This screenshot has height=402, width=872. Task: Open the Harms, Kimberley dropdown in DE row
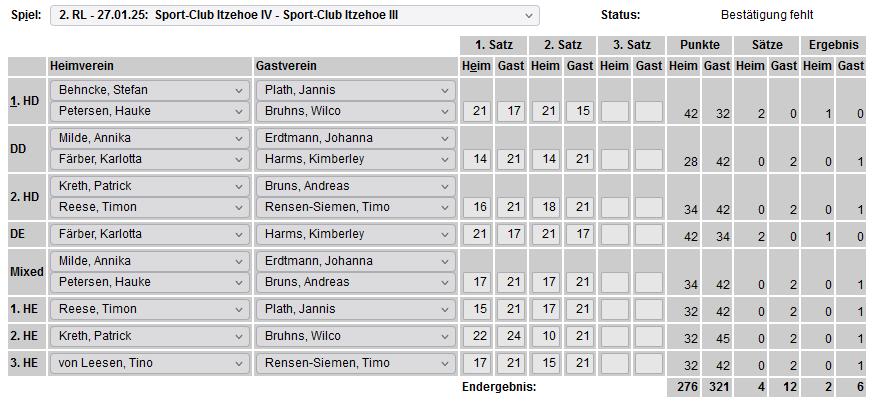[x=356, y=234]
